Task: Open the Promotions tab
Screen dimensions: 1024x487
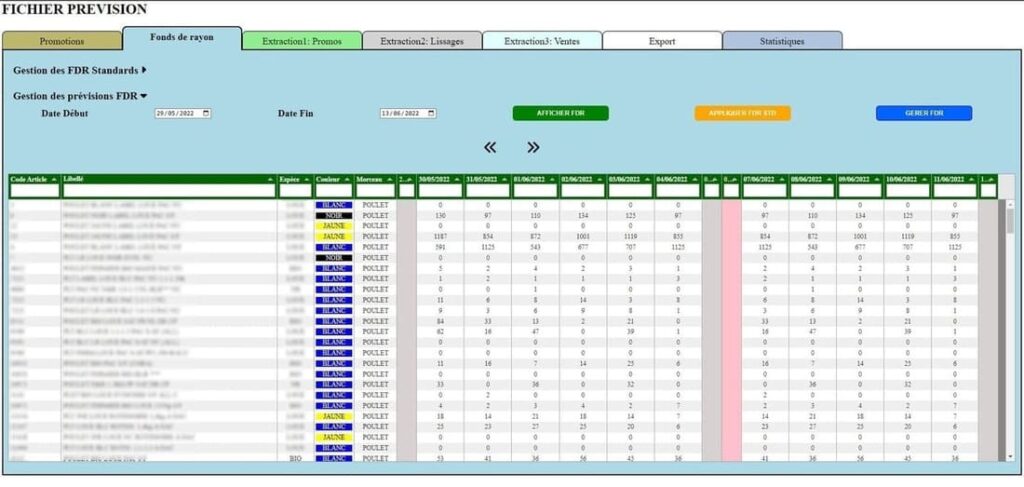Action: (x=62, y=41)
